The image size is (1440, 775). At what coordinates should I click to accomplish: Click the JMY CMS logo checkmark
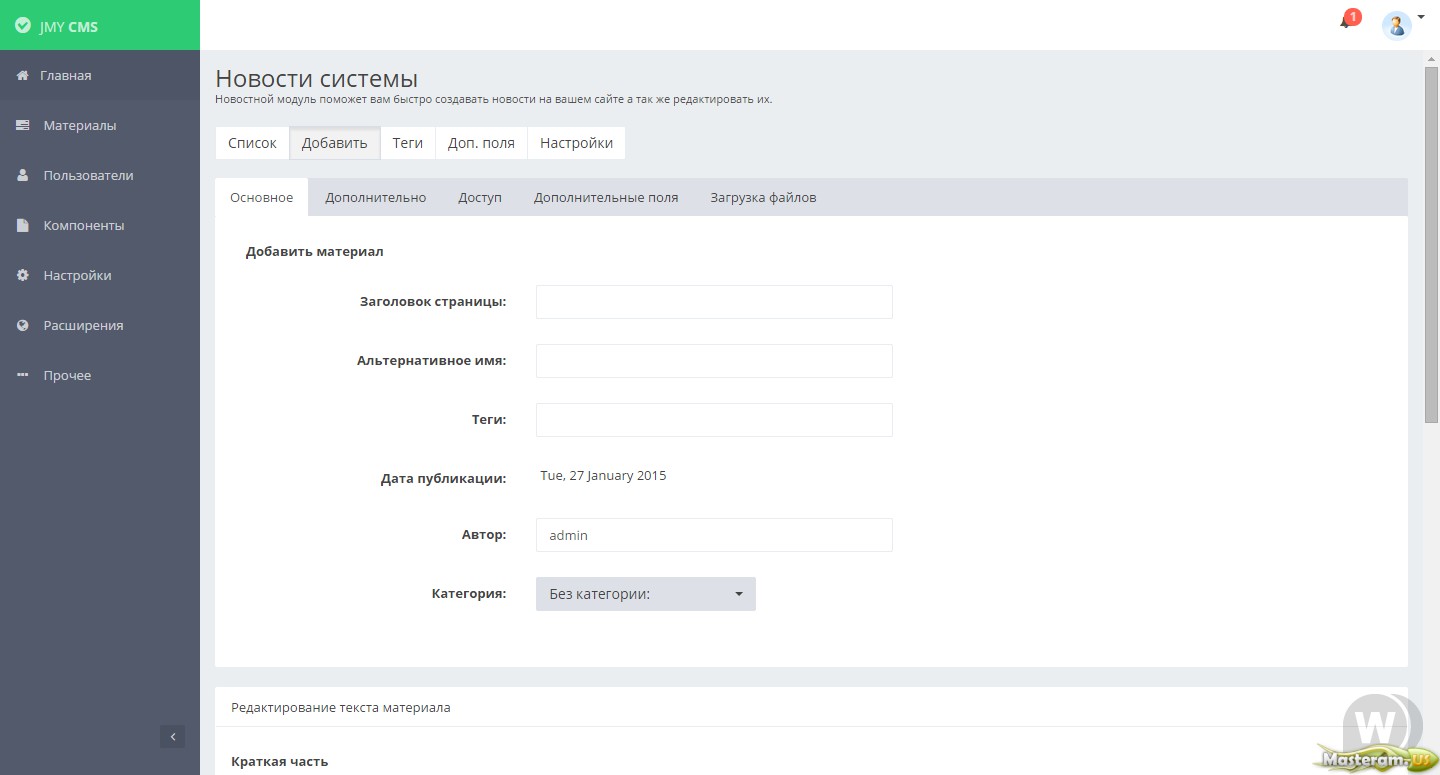click(x=22, y=26)
